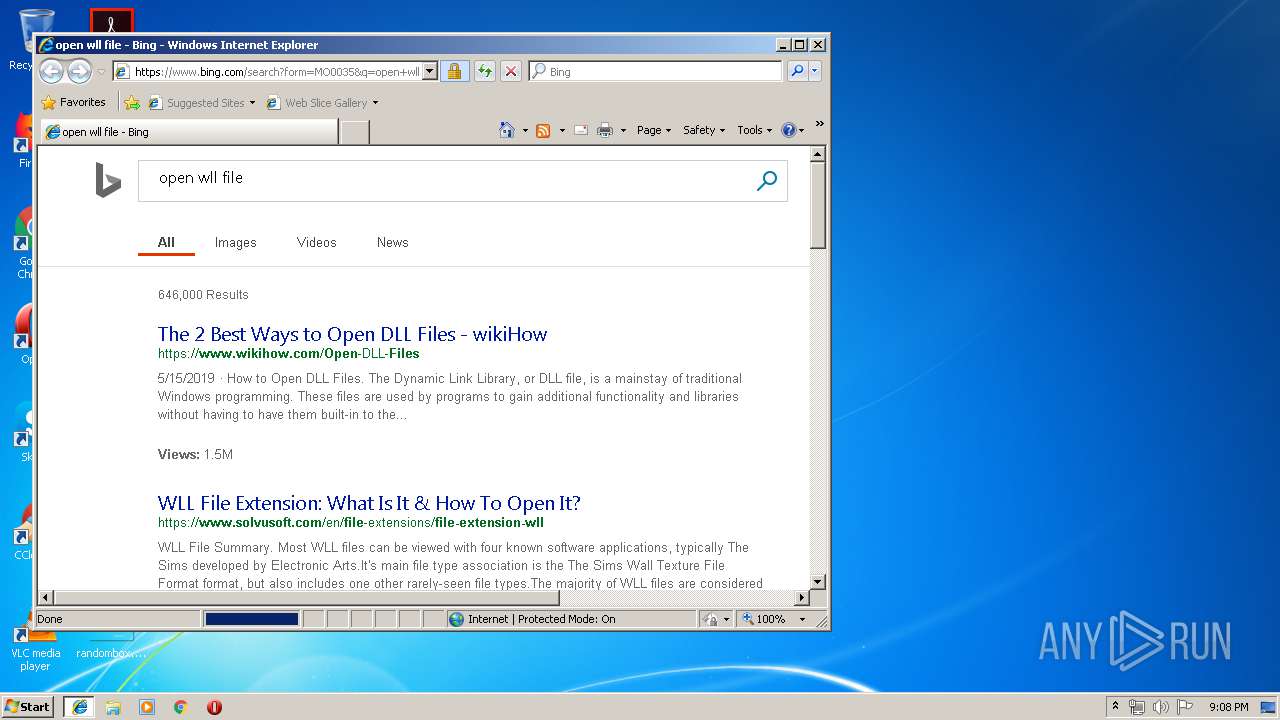
Task: Open the wikihow.com Open-DLL-Files URL
Action: tap(288, 353)
